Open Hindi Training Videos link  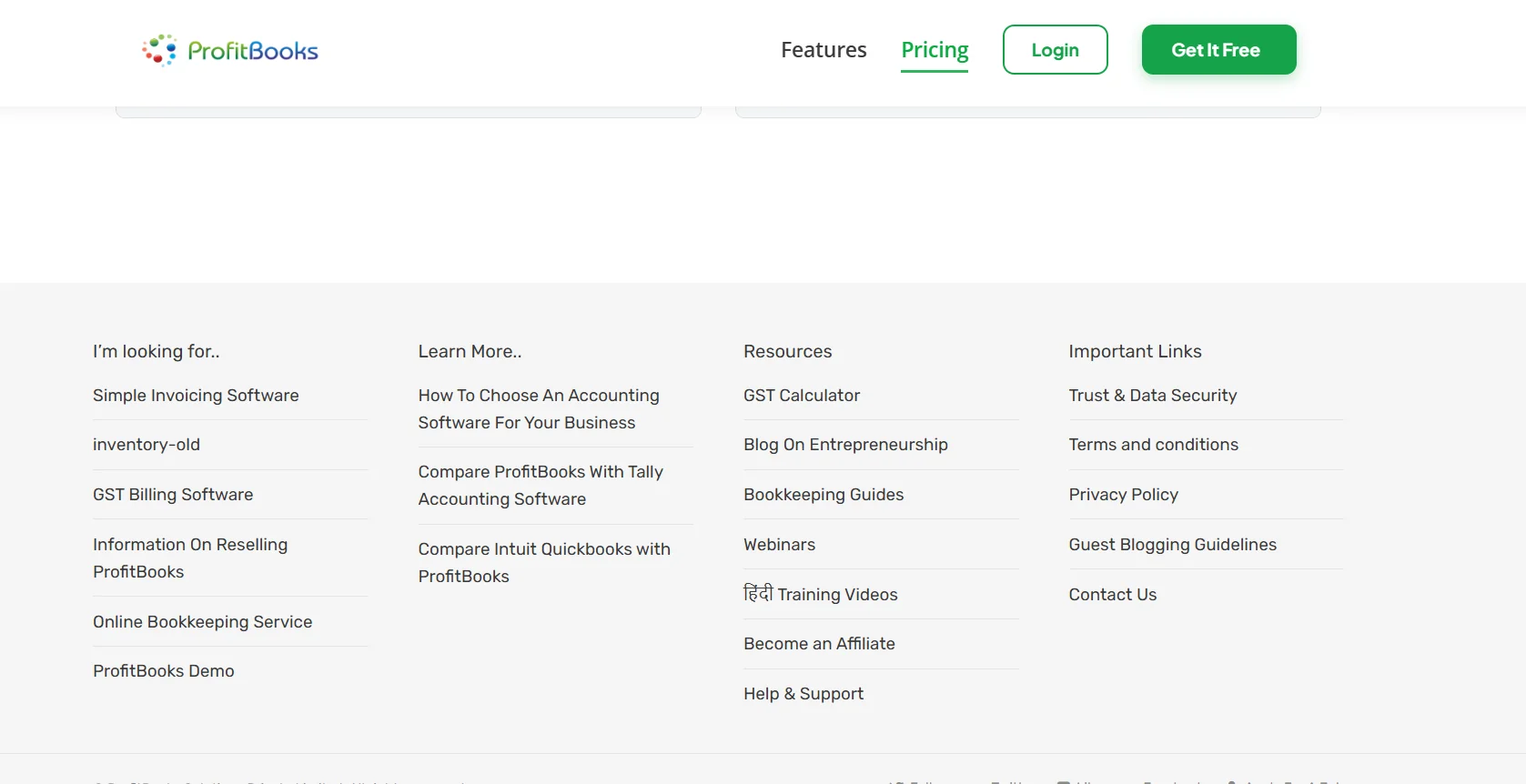[x=821, y=594]
